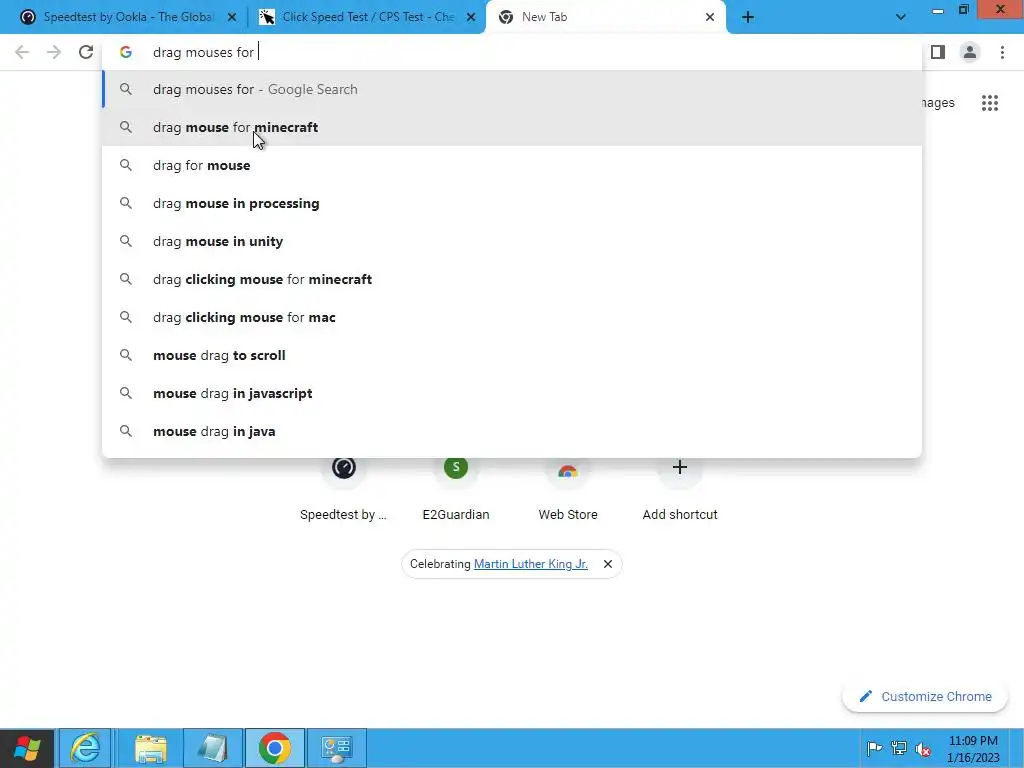Launch Internet Explorer from the taskbar
Screen dimensions: 1024x768
[x=86, y=748]
